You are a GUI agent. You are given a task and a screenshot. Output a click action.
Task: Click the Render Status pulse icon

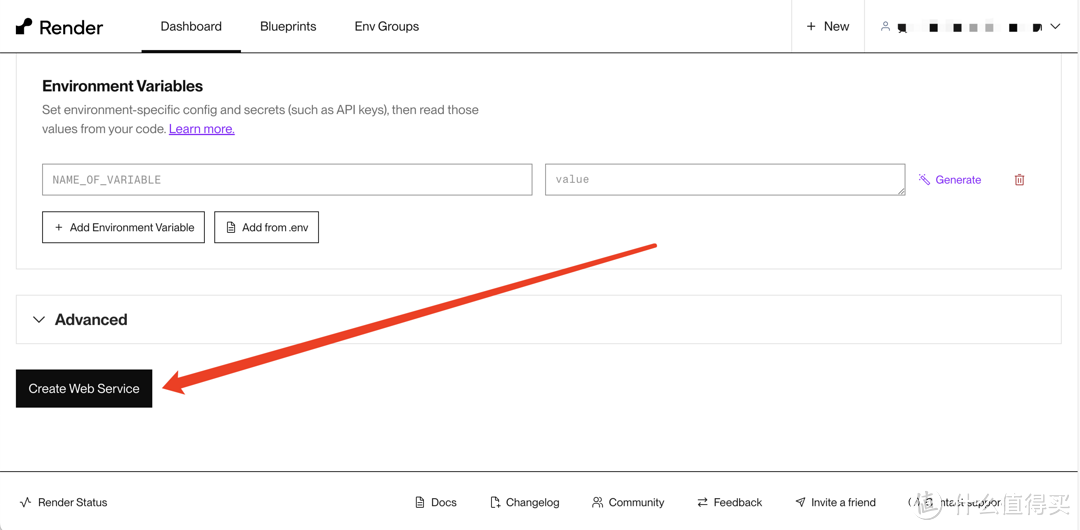(x=26, y=502)
